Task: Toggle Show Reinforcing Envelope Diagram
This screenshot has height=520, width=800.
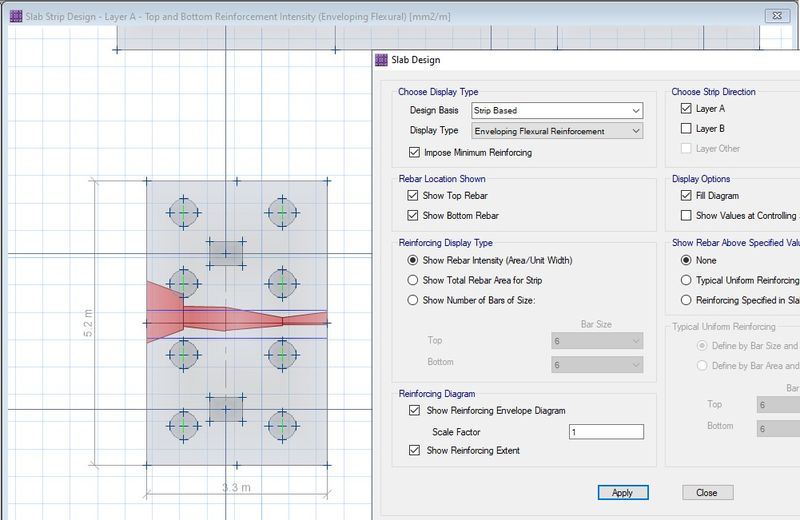Action: tap(414, 410)
